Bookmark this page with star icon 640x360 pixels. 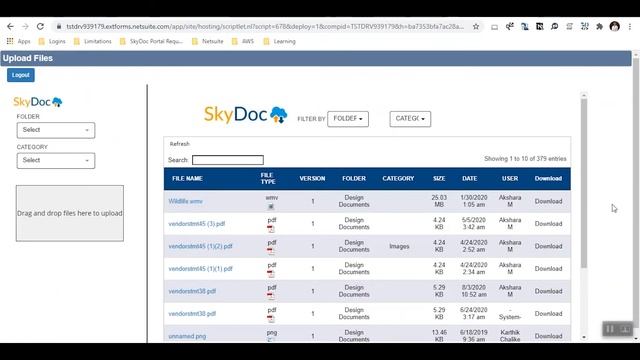pos(476,27)
